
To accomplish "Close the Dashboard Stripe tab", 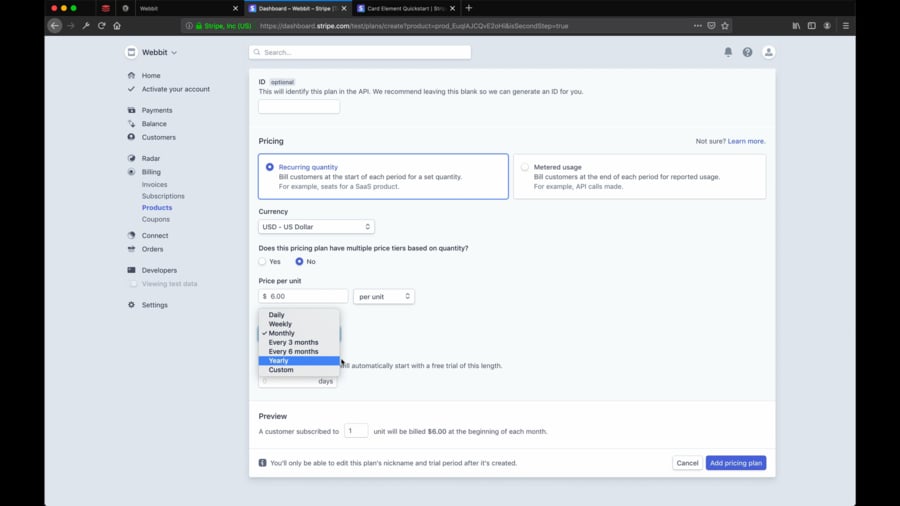I will [x=344, y=9].
